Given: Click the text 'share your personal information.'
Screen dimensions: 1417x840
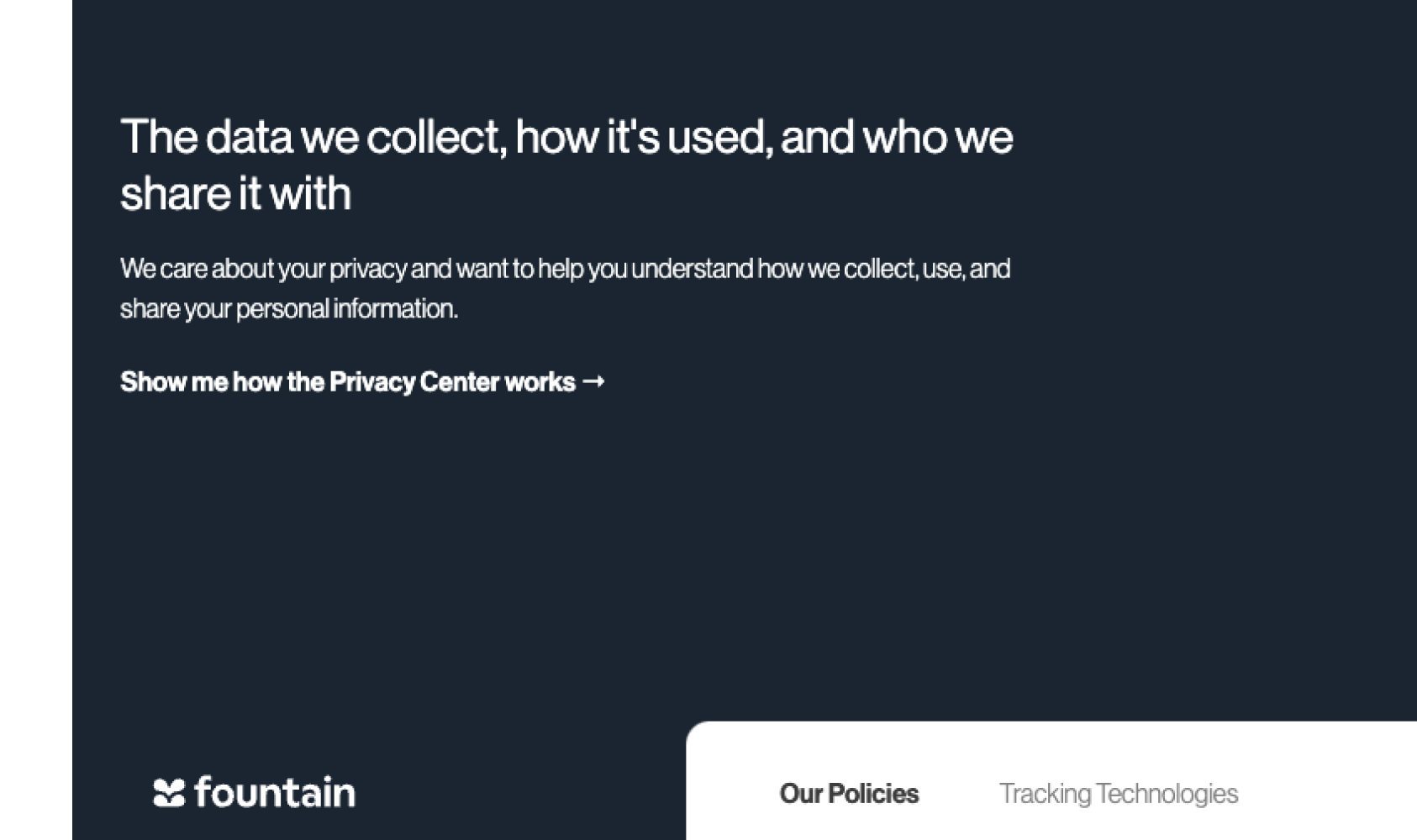Looking at the screenshot, I should [289, 309].
